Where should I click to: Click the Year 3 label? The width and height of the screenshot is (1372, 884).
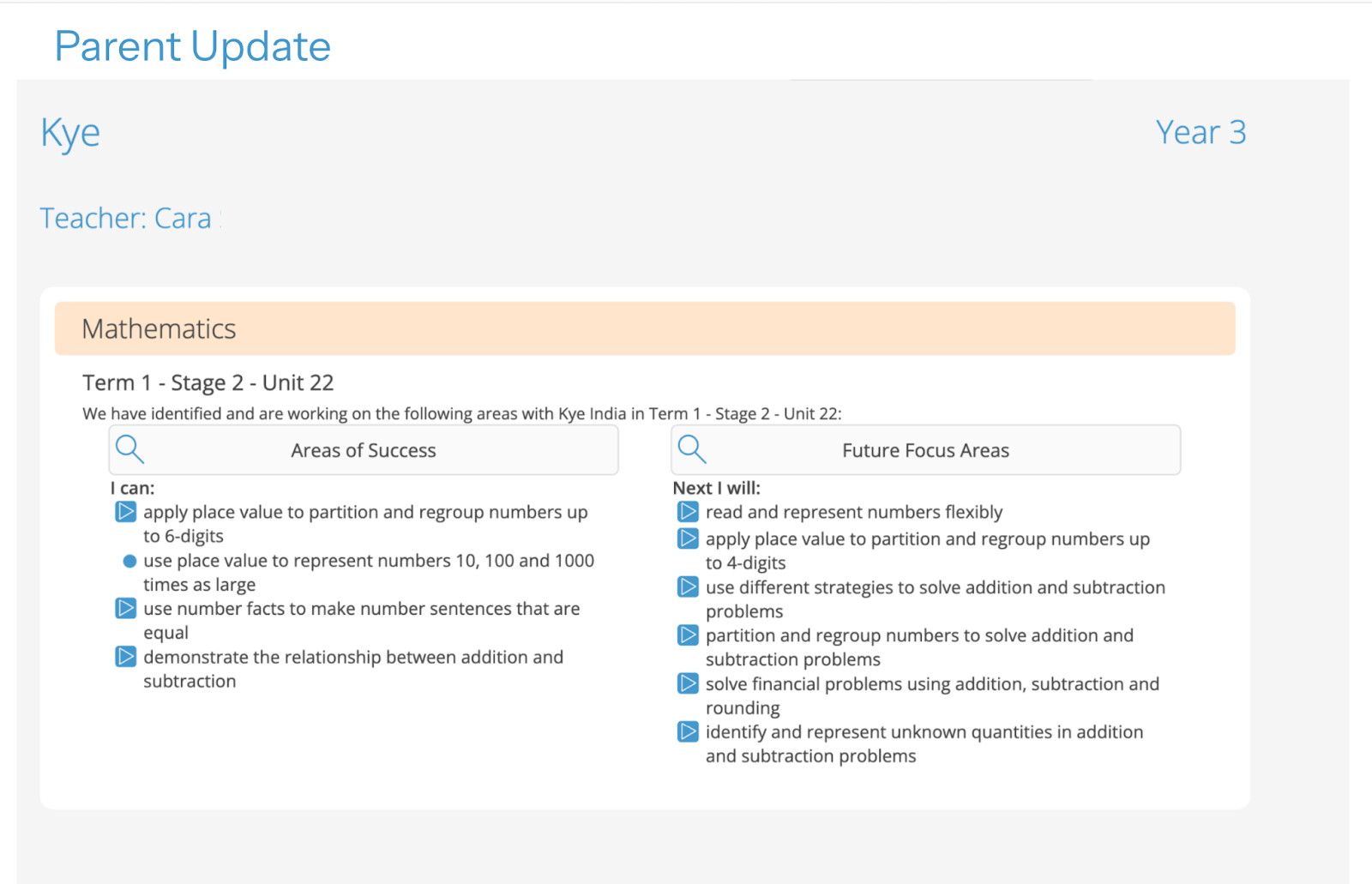tap(1200, 132)
